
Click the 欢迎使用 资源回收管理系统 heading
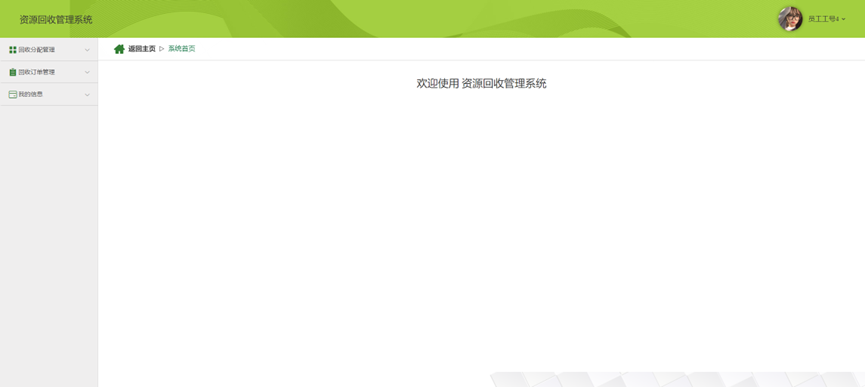(481, 84)
